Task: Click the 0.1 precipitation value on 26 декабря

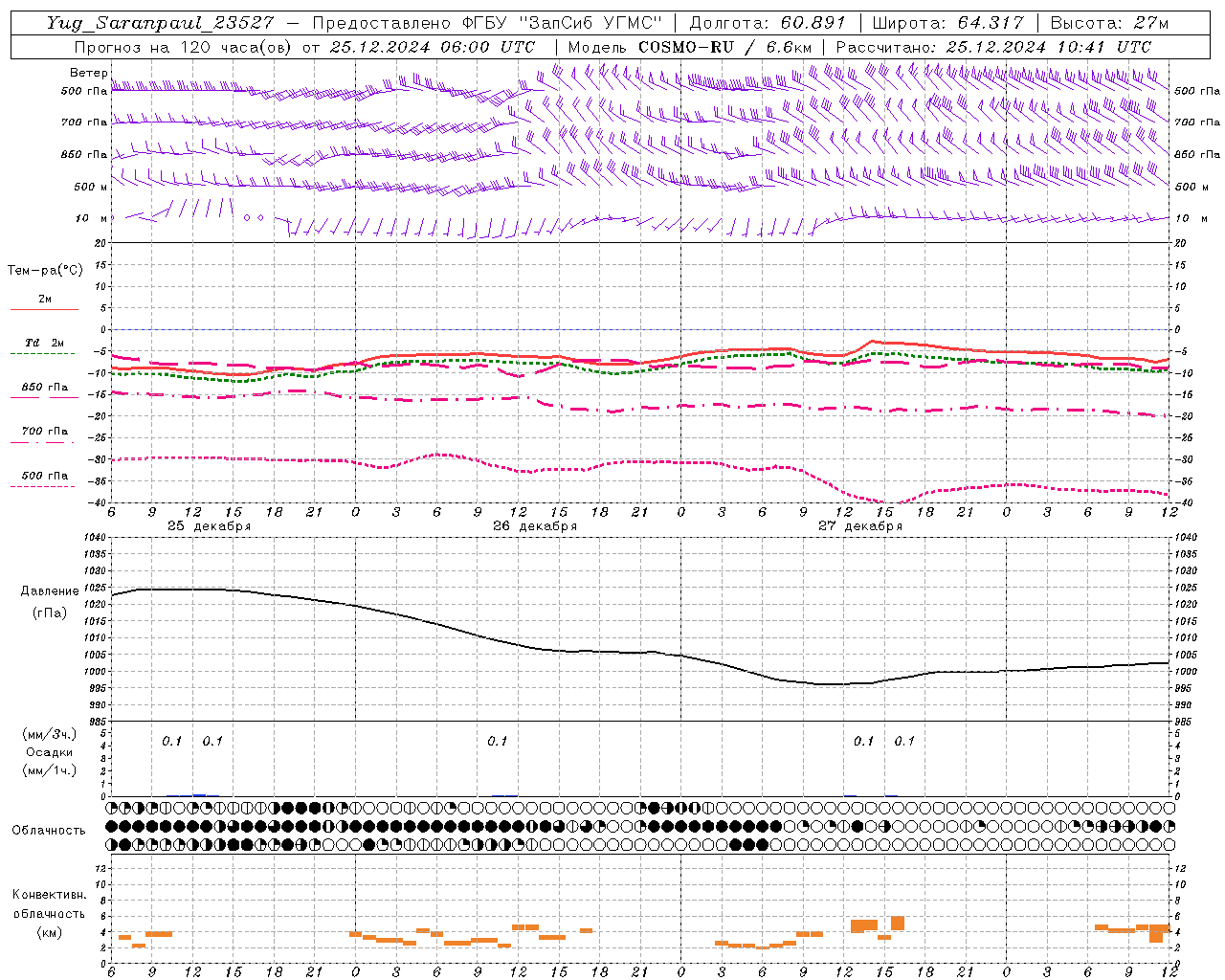Action: [497, 741]
